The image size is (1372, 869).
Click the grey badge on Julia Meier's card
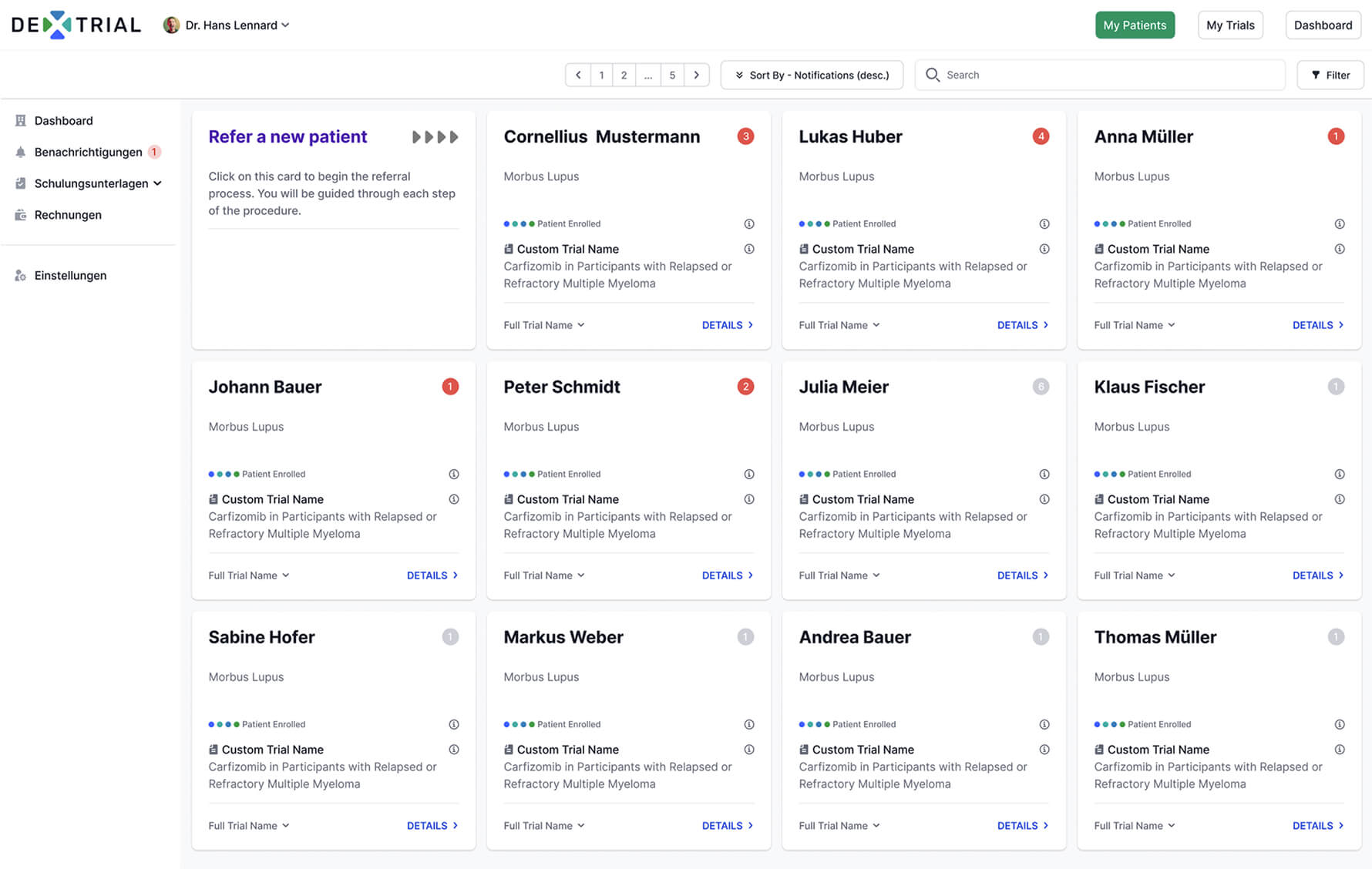pyautogui.click(x=1041, y=387)
